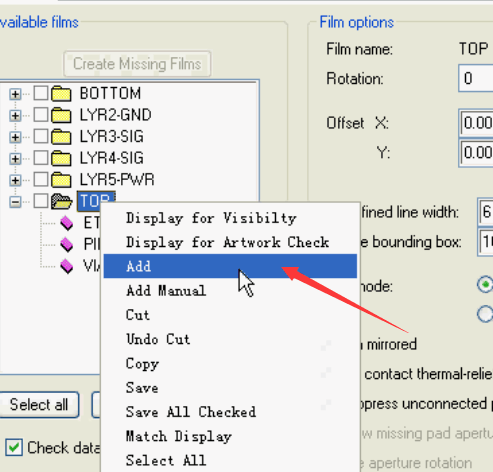
Task: Check the LYR5-PWR film checkbox
Action: [41, 180]
